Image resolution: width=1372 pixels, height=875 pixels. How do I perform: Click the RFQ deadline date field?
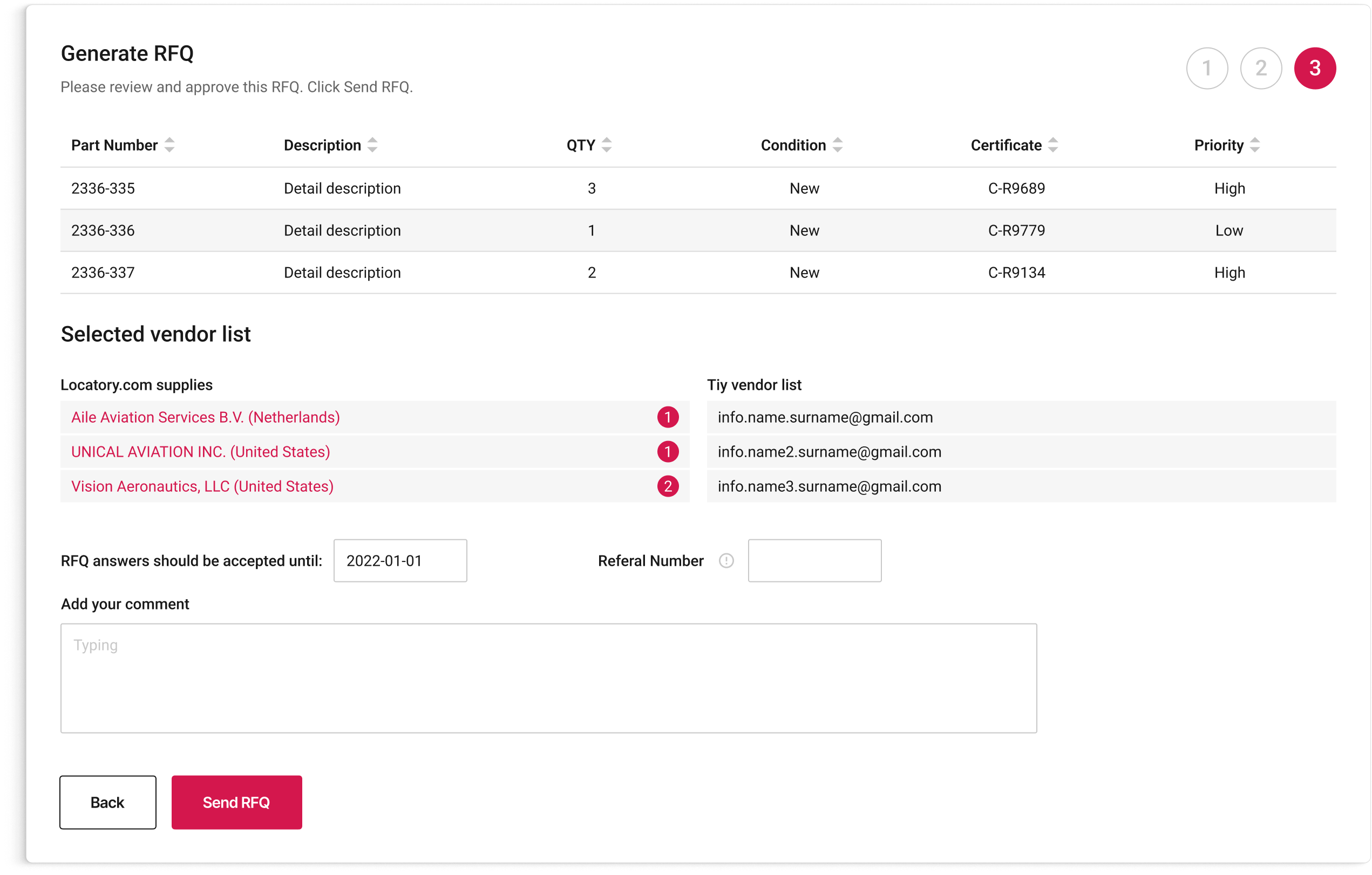[400, 560]
